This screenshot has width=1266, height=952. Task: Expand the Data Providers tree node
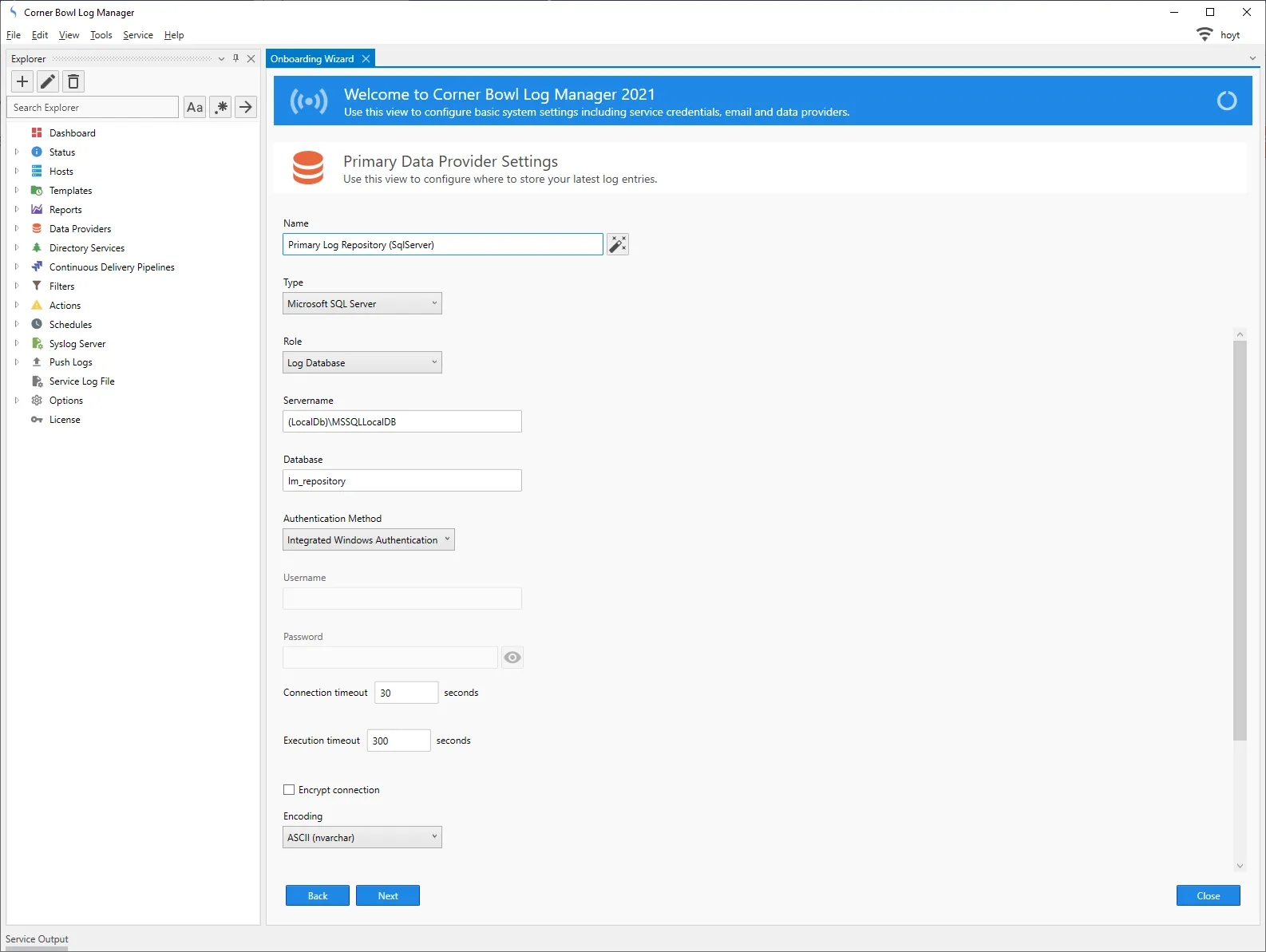point(17,229)
